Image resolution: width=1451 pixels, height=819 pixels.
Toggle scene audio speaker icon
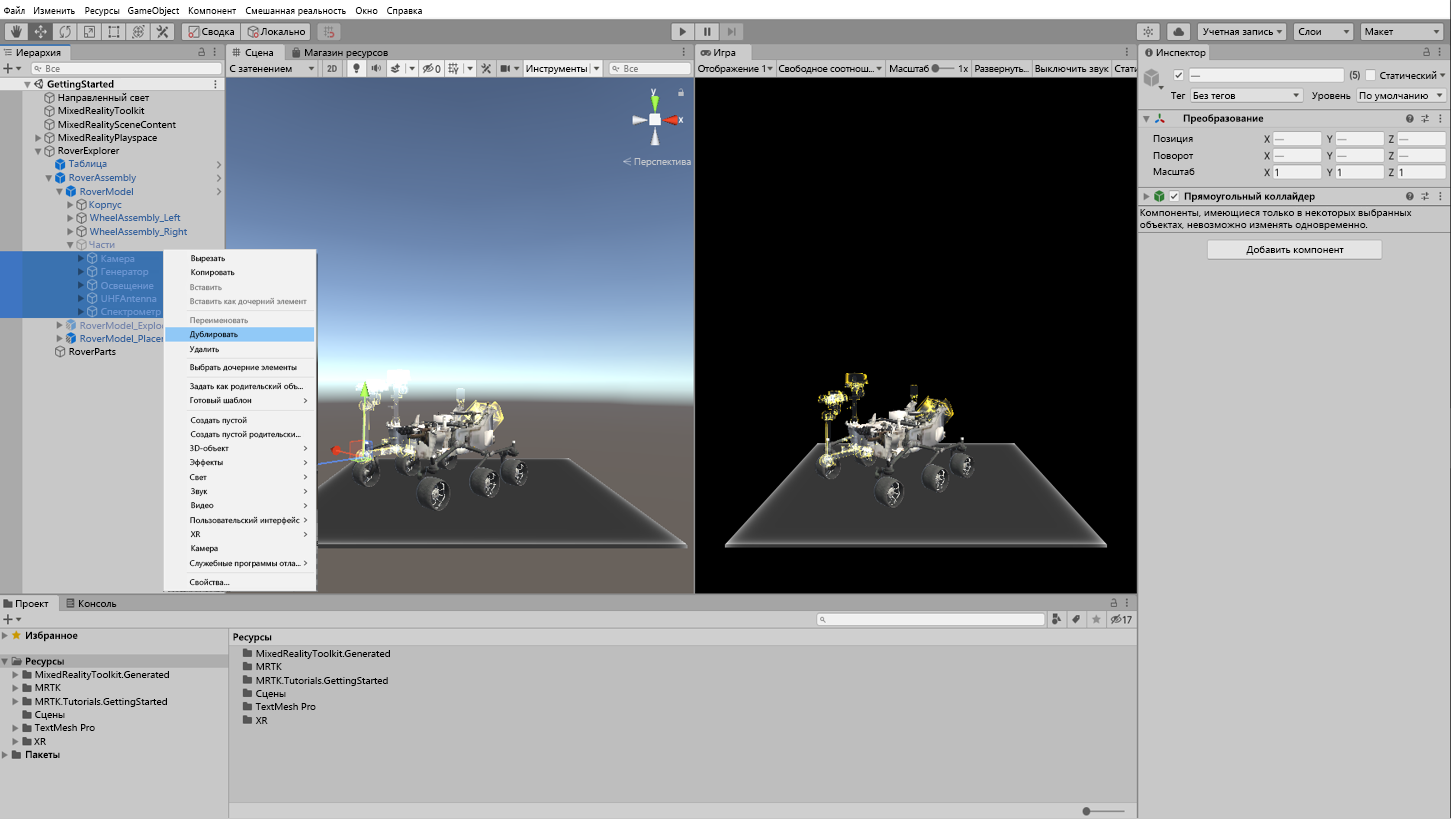coord(375,68)
